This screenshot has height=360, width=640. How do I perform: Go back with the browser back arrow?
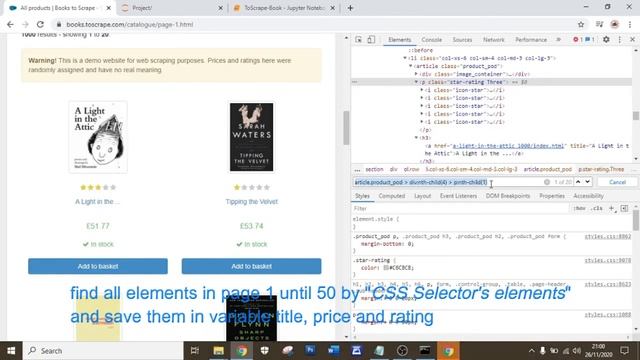pyautogui.click(x=10, y=24)
